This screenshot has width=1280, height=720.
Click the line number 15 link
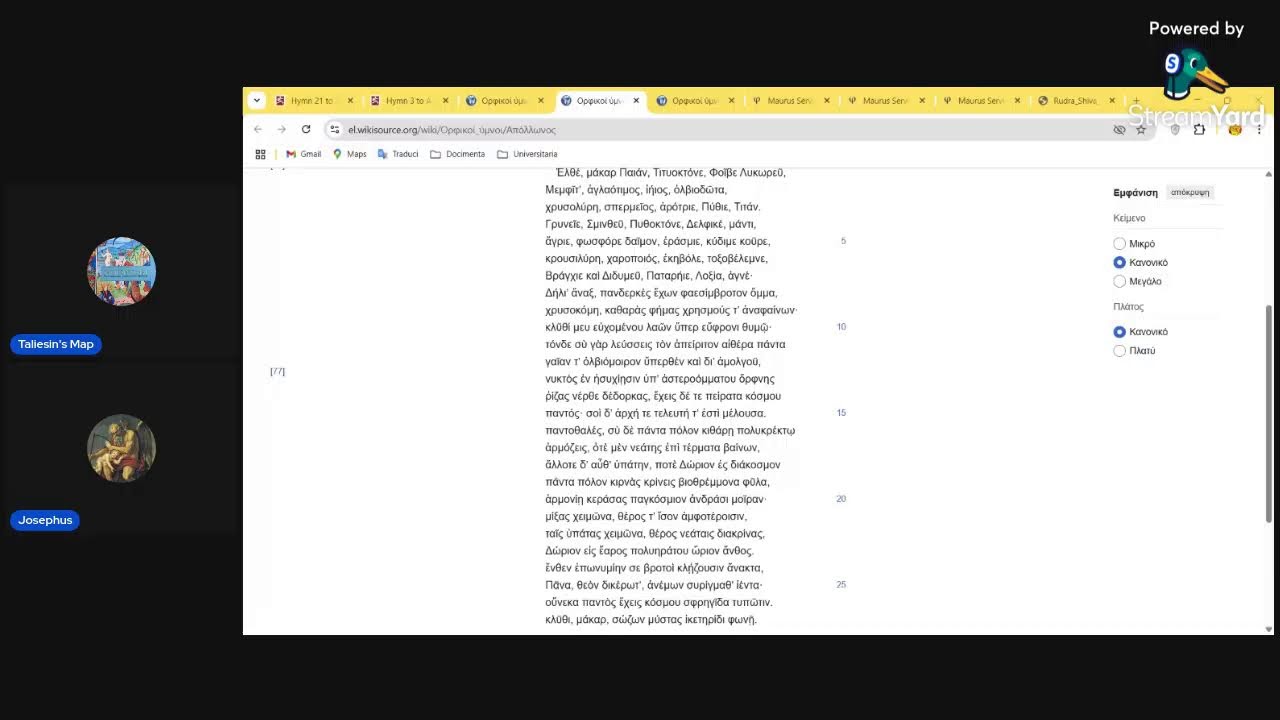(x=841, y=413)
